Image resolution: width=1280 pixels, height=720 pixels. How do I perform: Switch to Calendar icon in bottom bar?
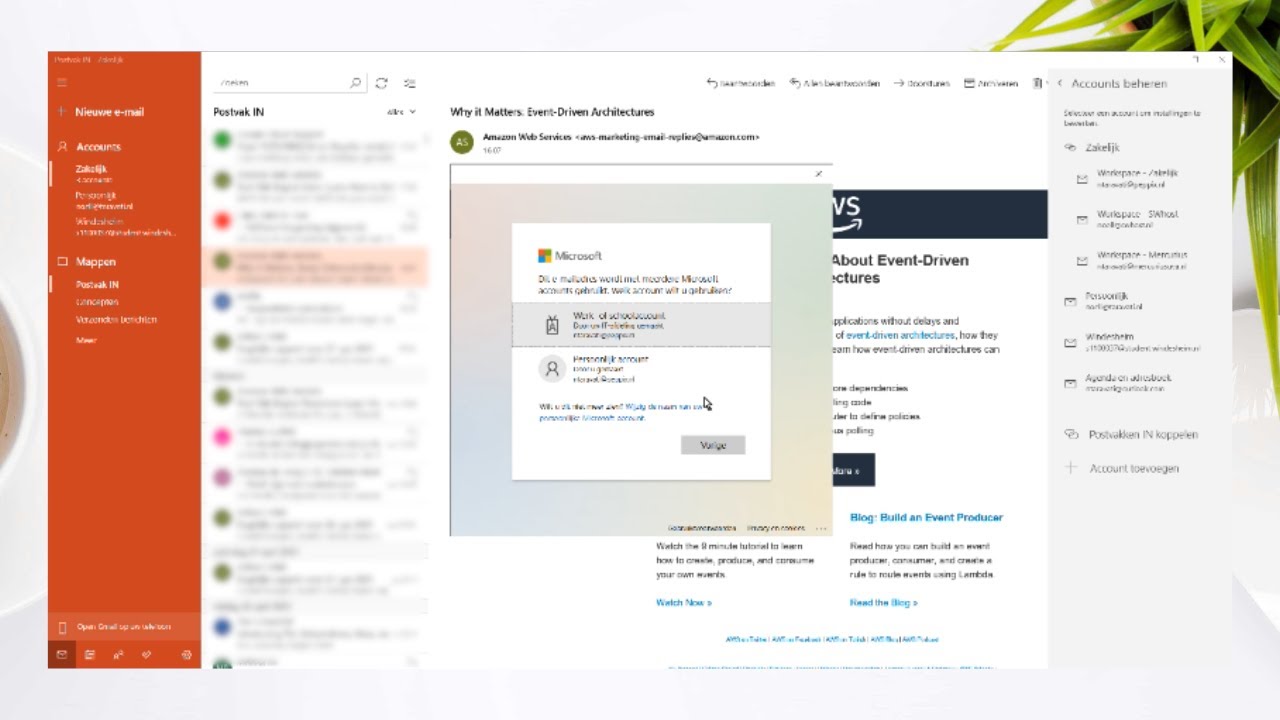[x=90, y=655]
